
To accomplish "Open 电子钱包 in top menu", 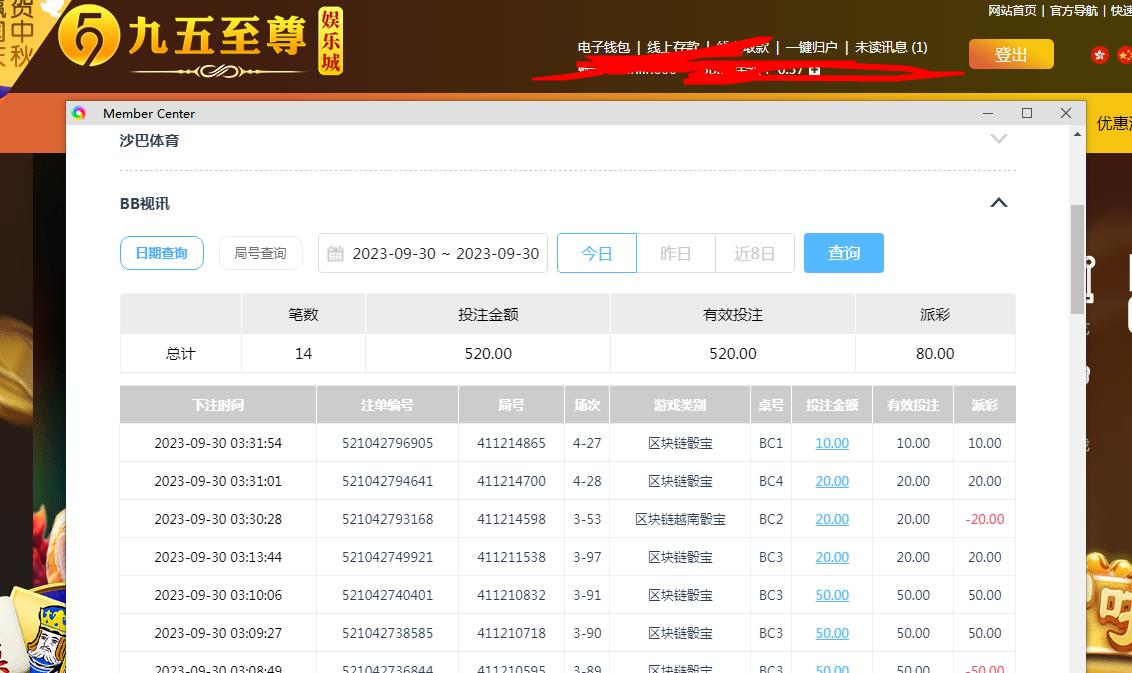I will point(604,47).
